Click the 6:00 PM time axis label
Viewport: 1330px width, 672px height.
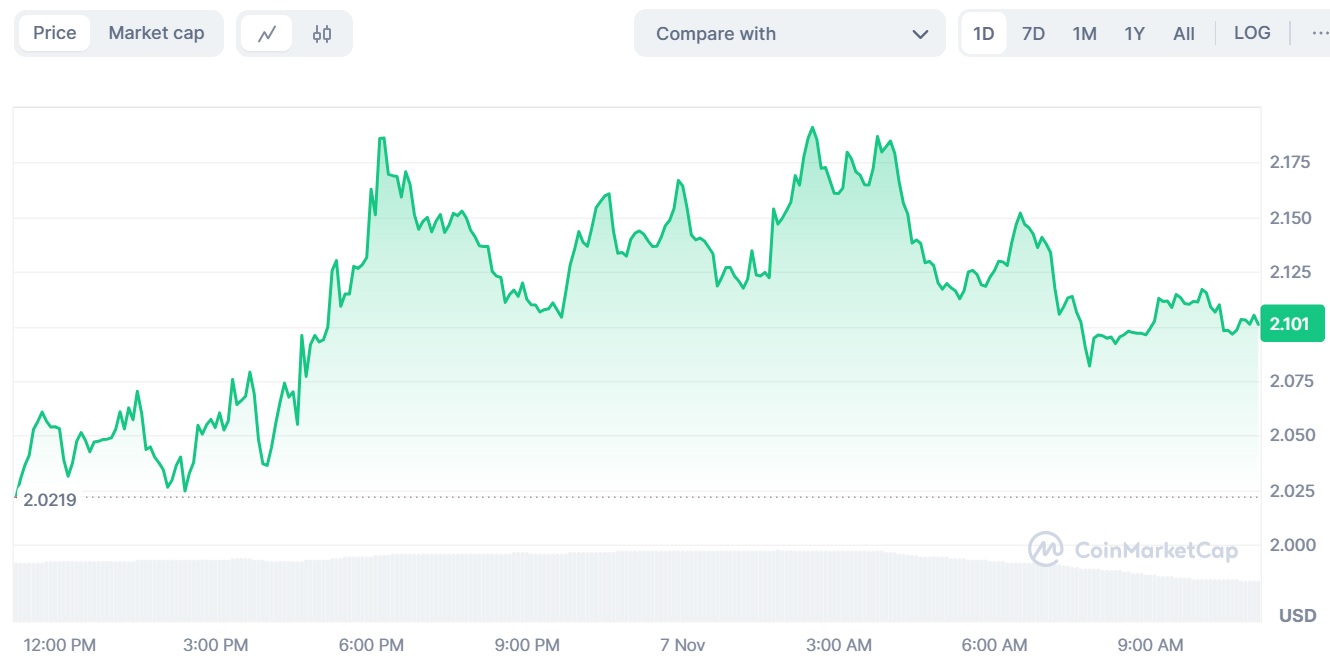[x=372, y=645]
